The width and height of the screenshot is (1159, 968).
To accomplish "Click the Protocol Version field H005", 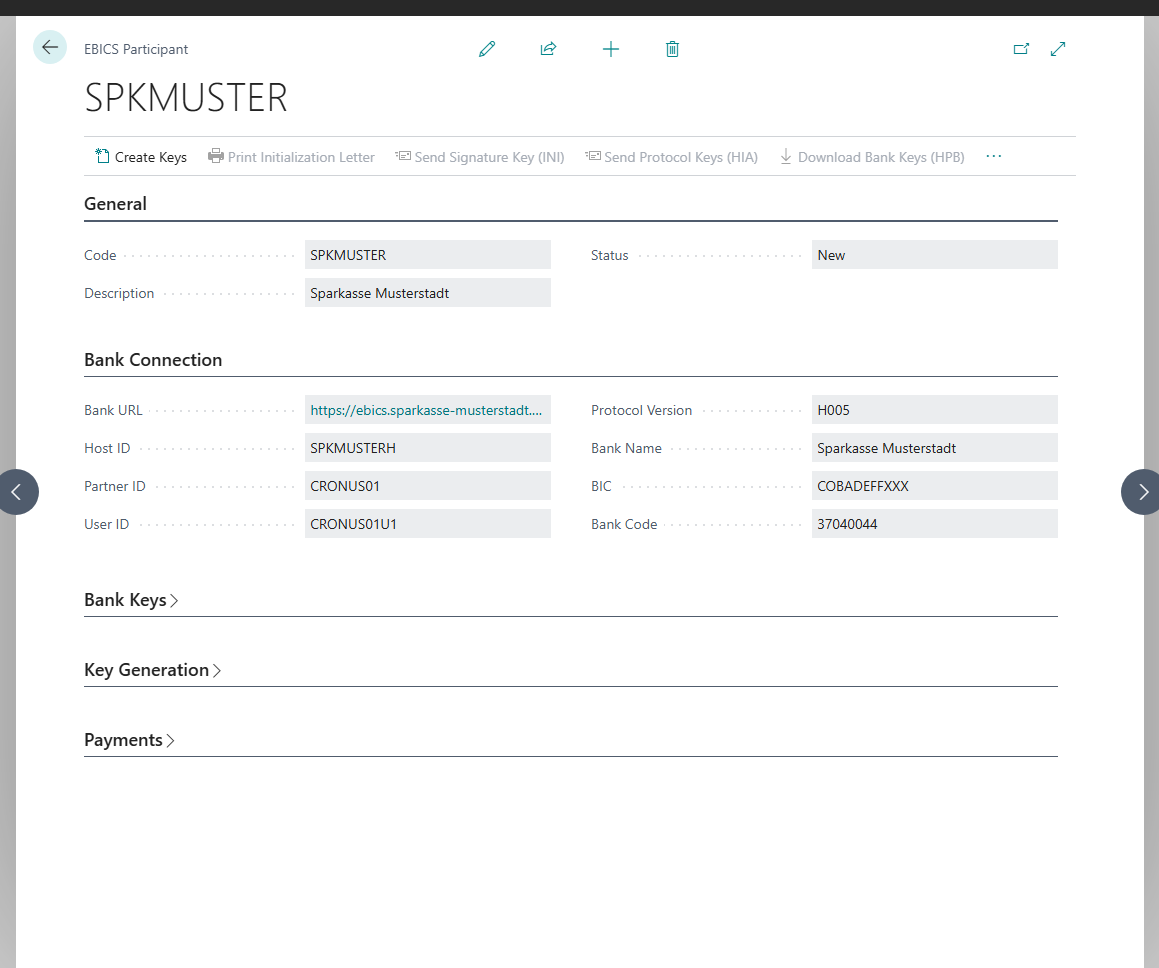I will 934,410.
